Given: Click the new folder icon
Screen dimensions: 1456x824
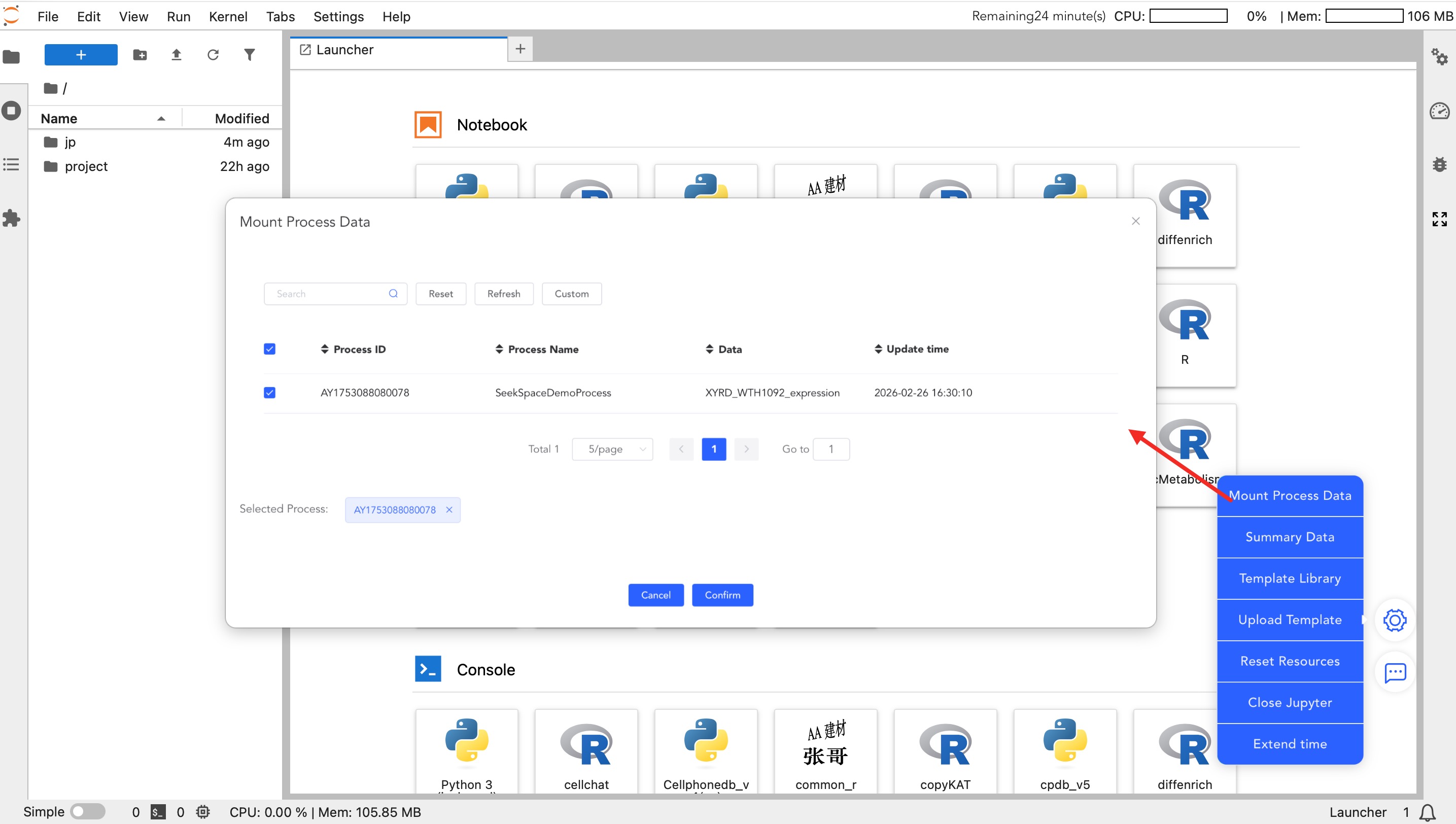Looking at the screenshot, I should [x=140, y=55].
